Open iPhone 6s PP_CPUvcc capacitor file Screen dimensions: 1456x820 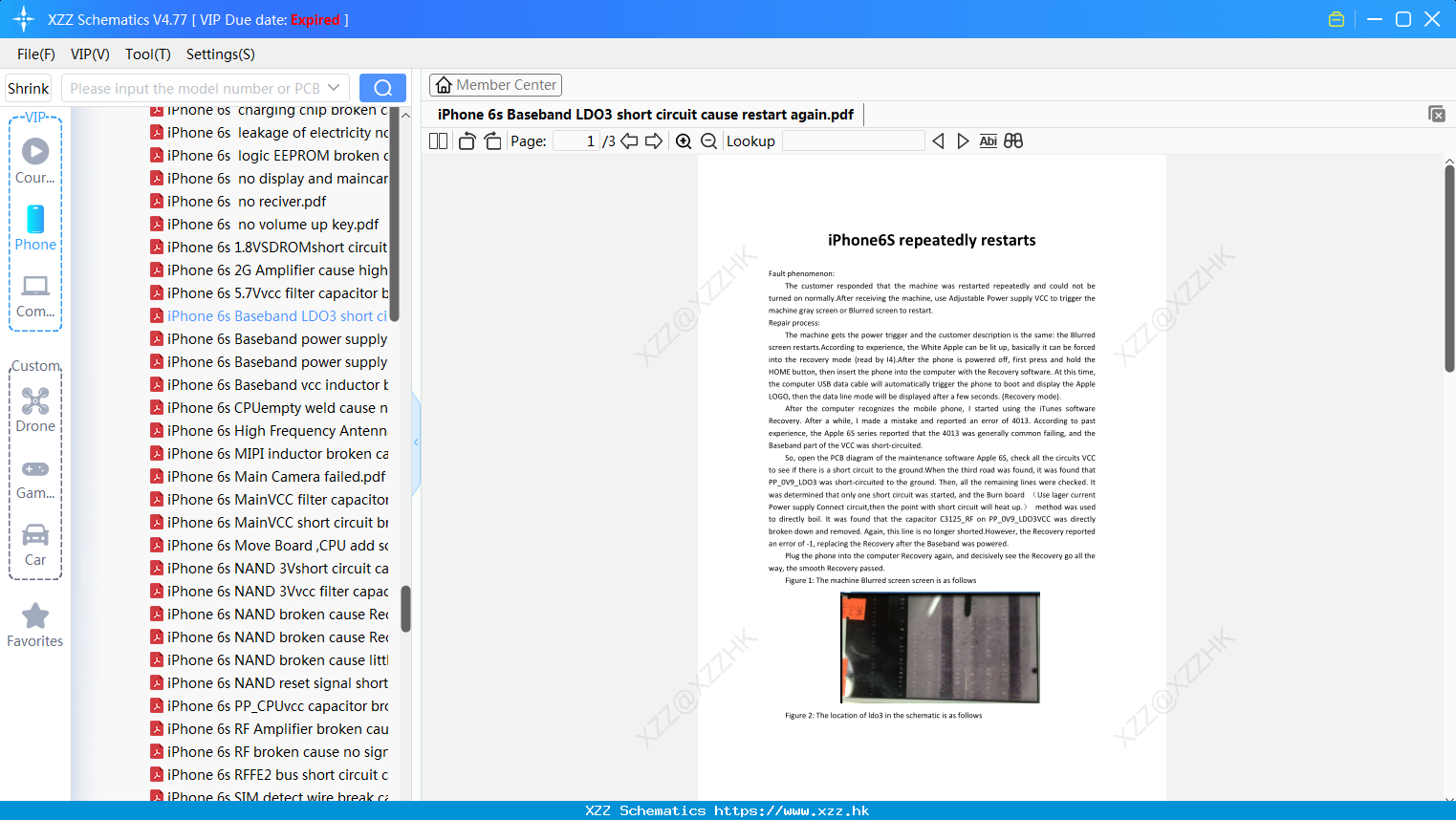click(x=269, y=706)
